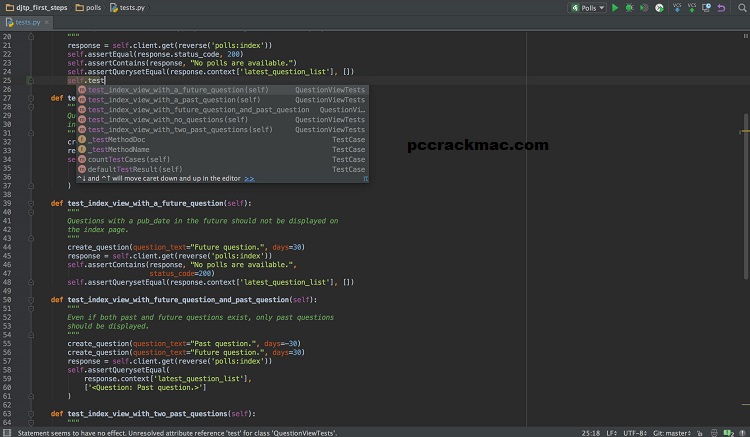Update project via VCS blue arrow
The image size is (750, 437).
tap(677, 8)
